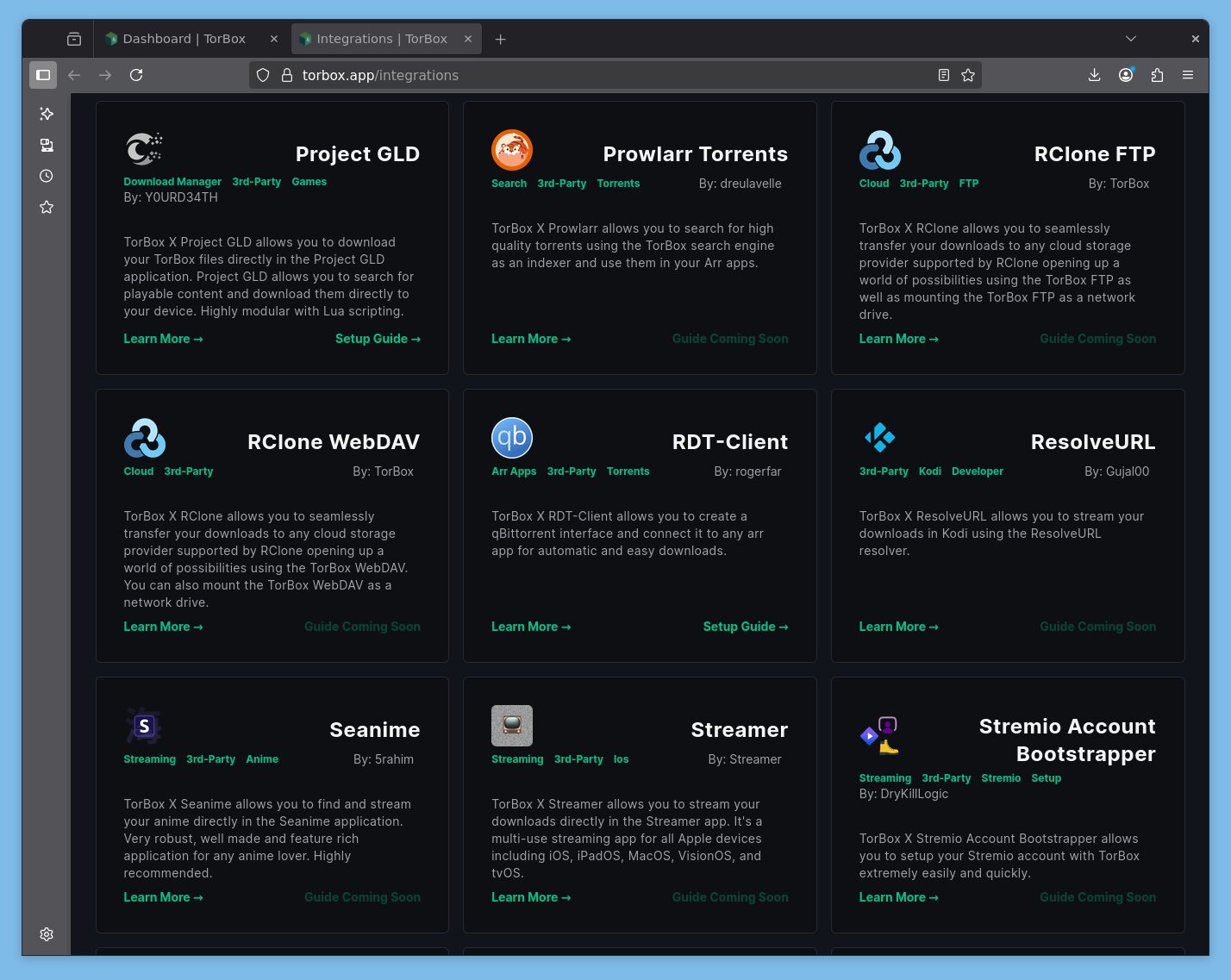Open sidebar settings gear
The image size is (1231, 980).
point(47,934)
